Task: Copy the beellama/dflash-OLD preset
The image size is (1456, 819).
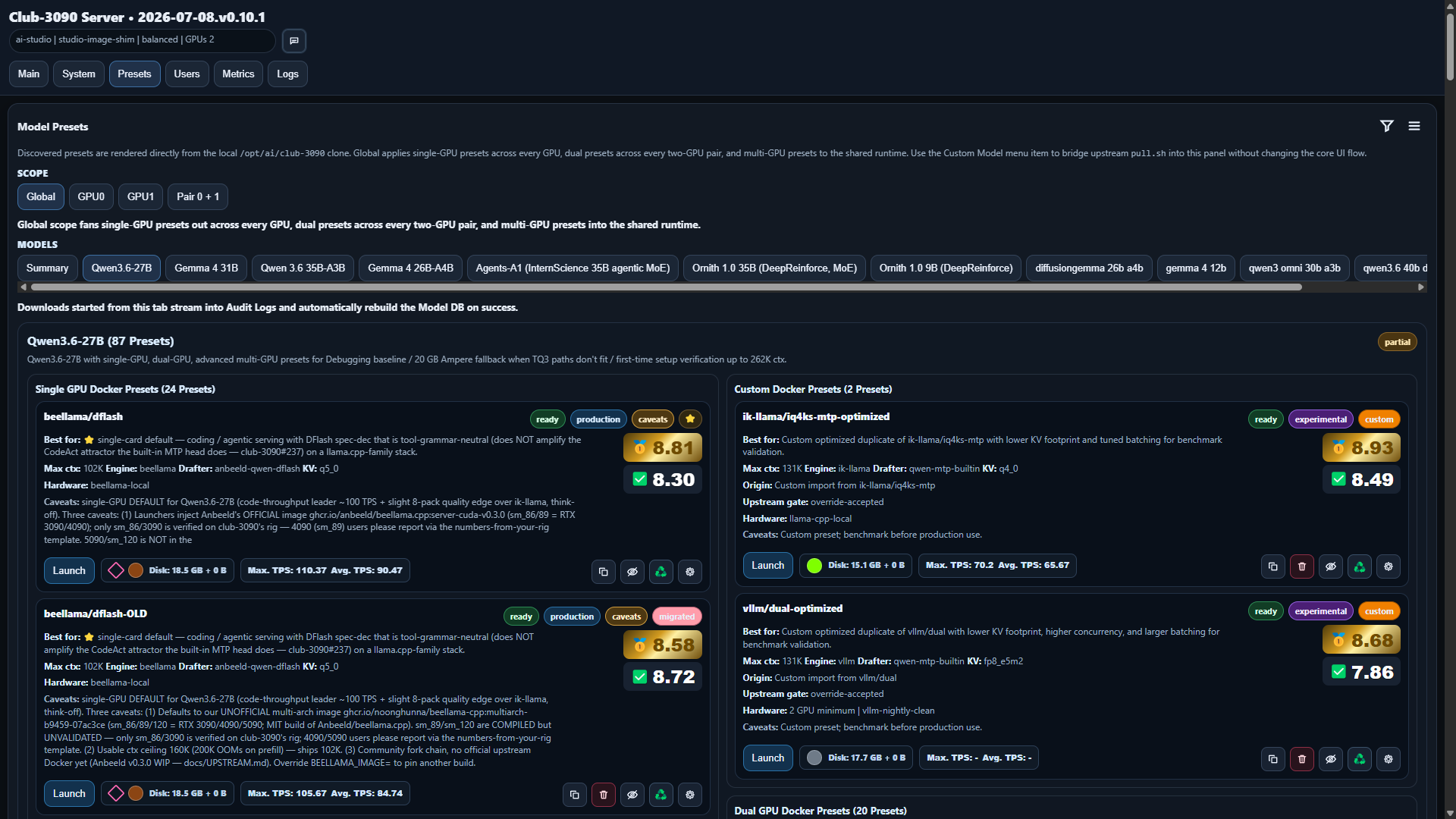Action: [575, 795]
